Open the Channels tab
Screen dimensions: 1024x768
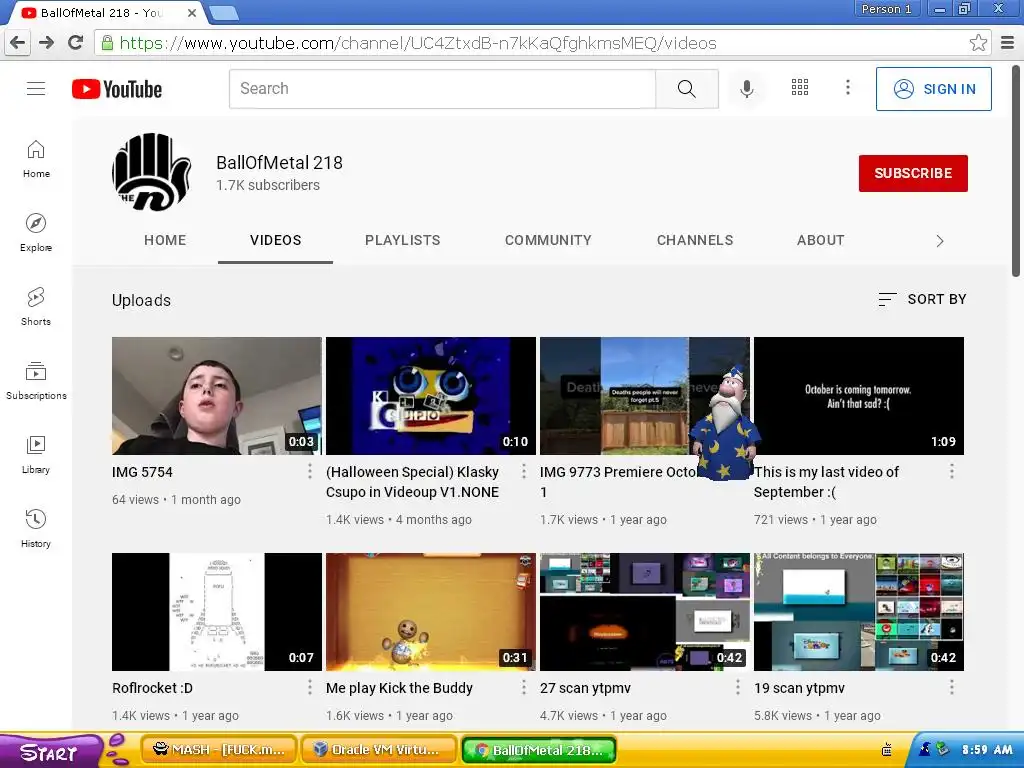[695, 240]
